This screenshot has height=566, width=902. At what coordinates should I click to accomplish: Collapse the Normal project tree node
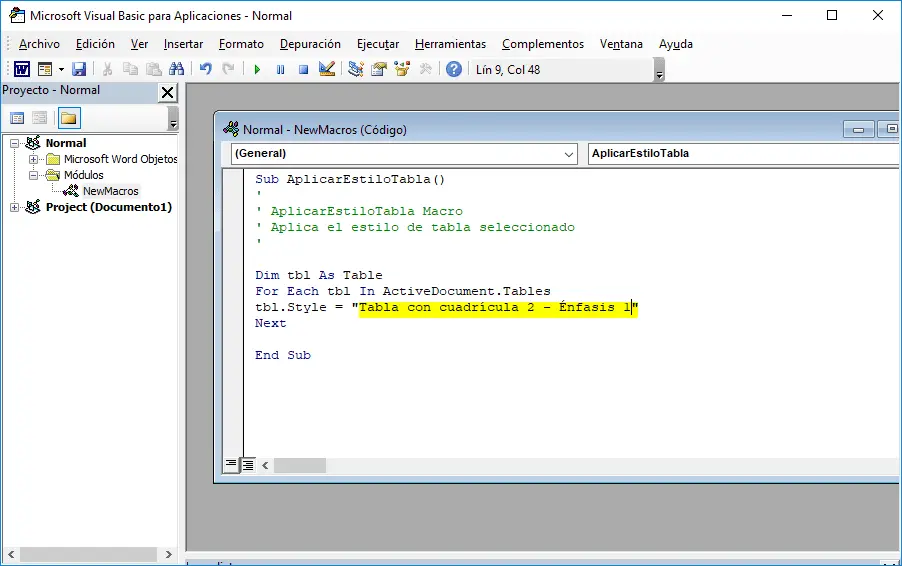14,143
